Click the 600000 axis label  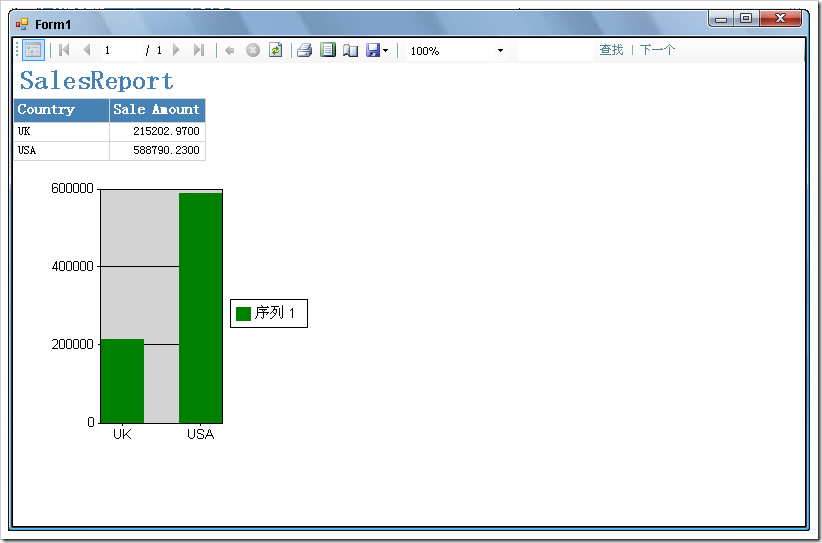pos(72,189)
